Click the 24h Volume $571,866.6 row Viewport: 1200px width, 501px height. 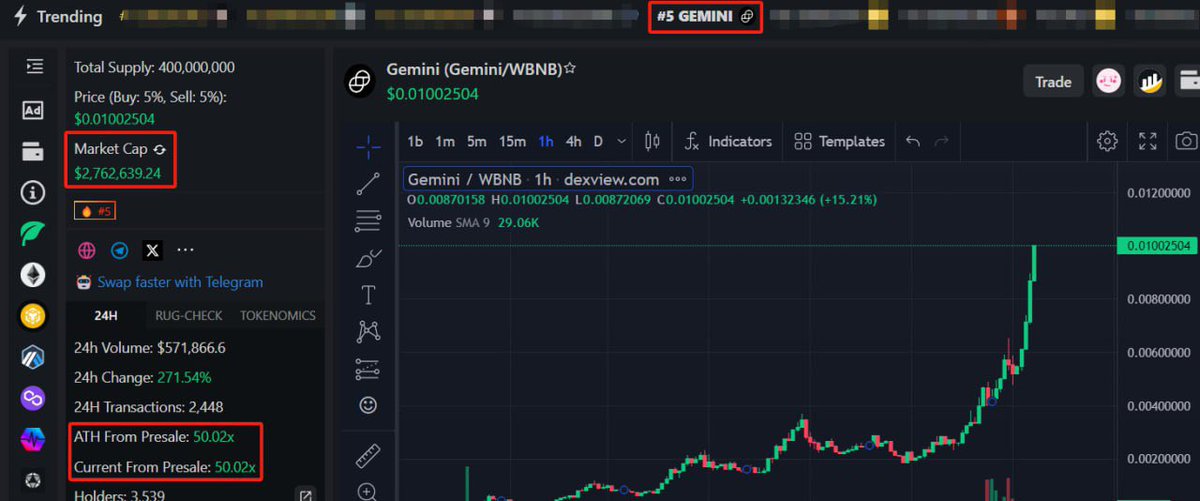point(150,348)
